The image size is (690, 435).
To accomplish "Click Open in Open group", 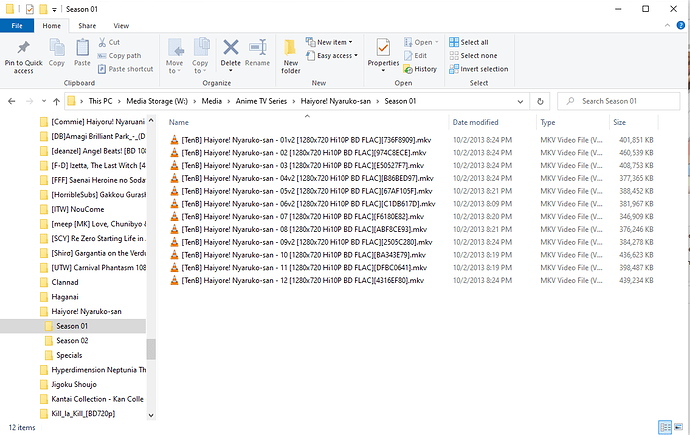I will point(422,42).
